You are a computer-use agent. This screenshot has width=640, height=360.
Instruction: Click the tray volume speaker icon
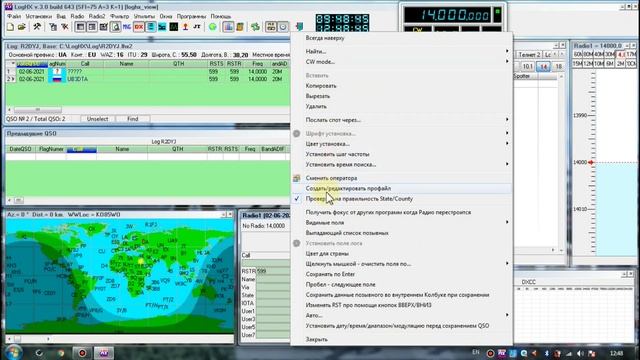[x=580, y=353]
